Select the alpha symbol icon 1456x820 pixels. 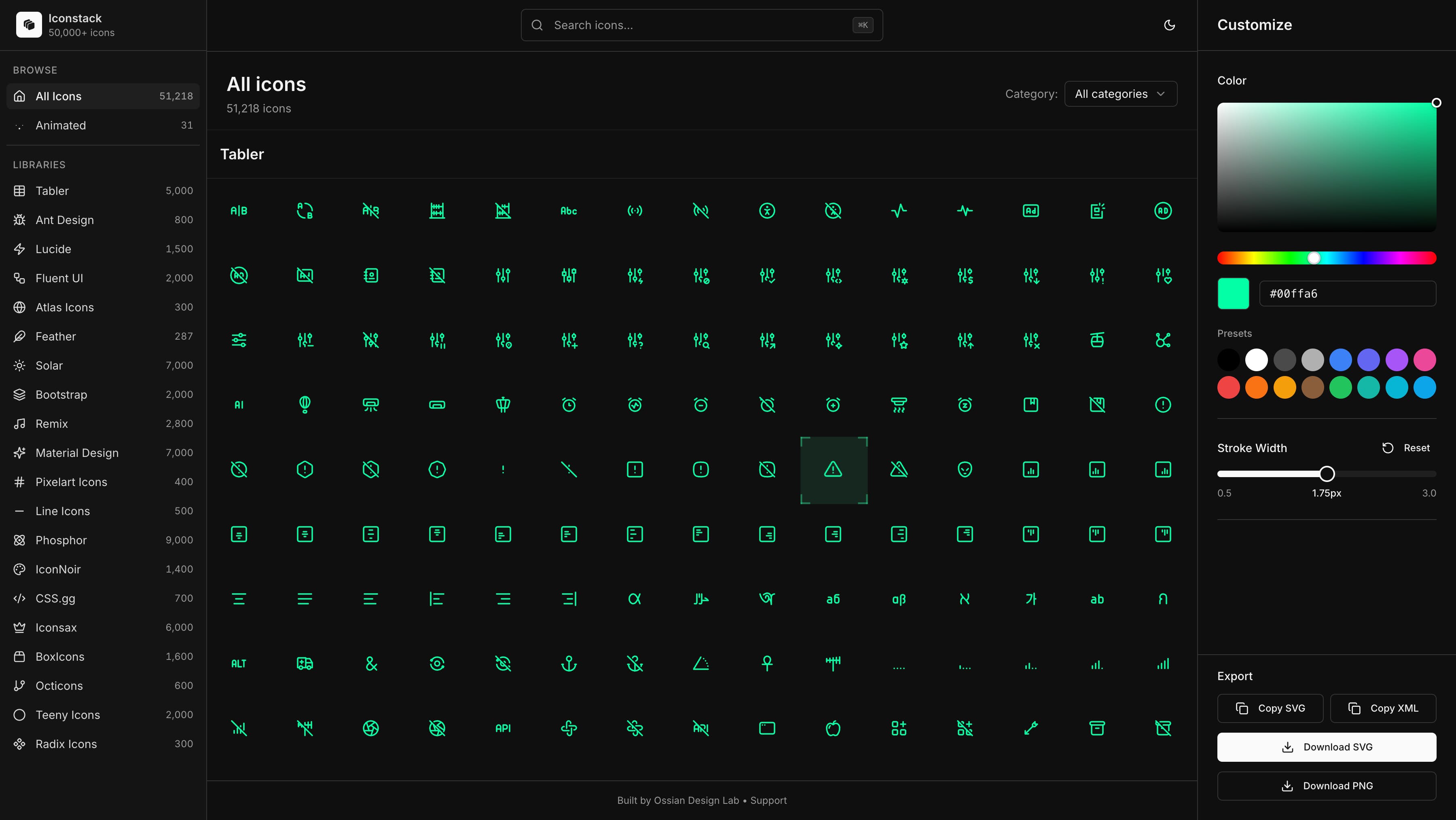(x=635, y=598)
